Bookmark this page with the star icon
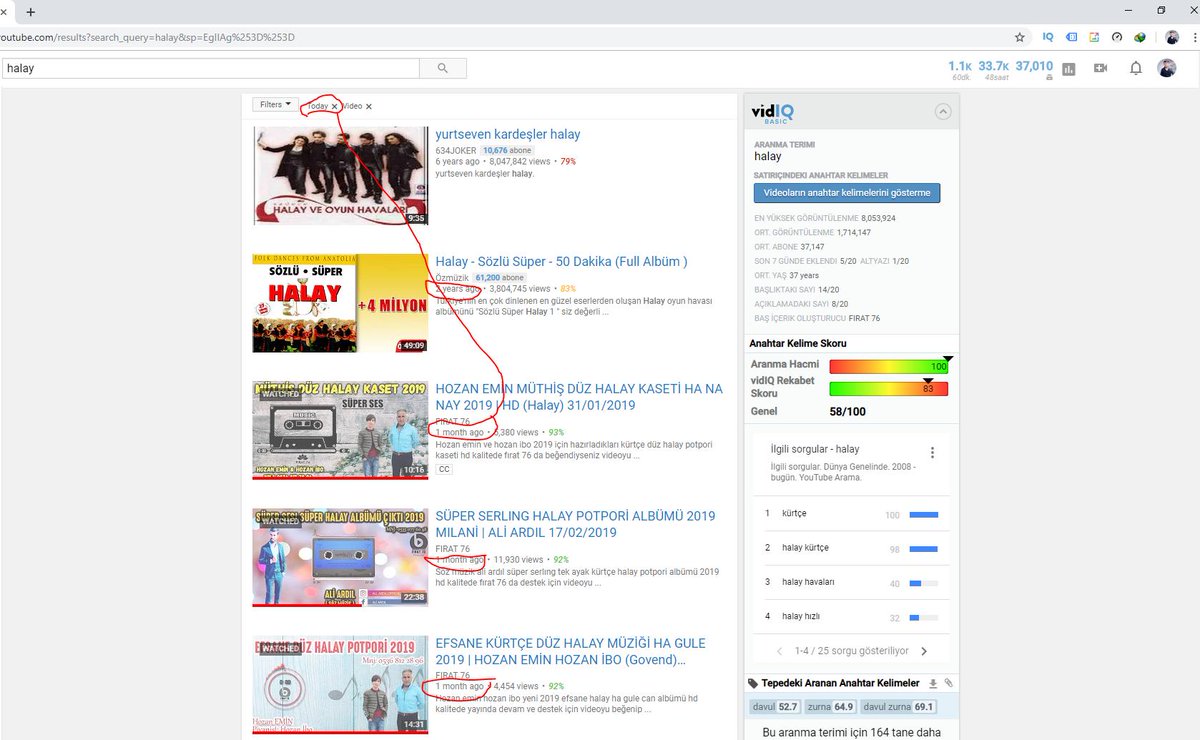Viewport: 1200px width, 740px height. [1019, 37]
